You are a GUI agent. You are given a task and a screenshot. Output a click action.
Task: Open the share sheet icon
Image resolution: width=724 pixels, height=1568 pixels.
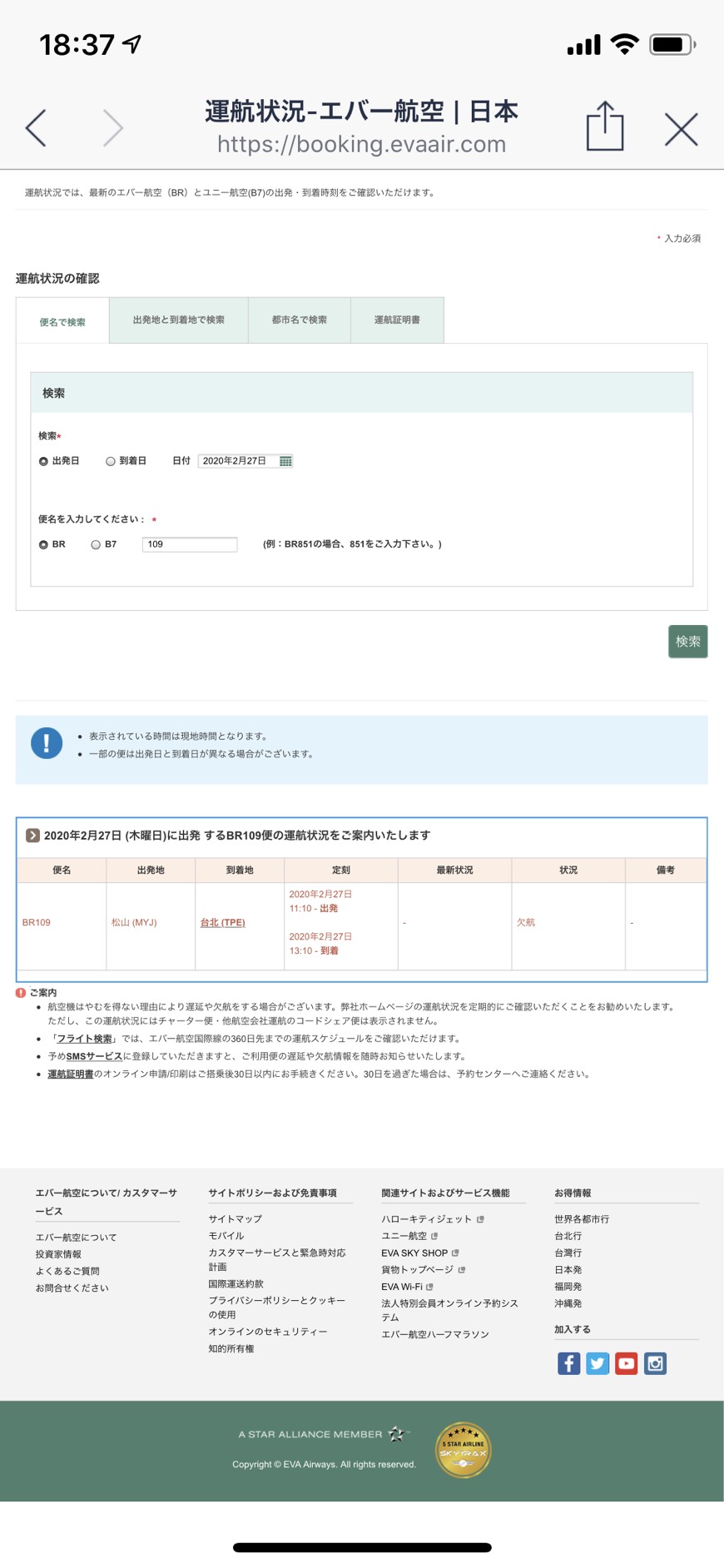click(x=604, y=127)
